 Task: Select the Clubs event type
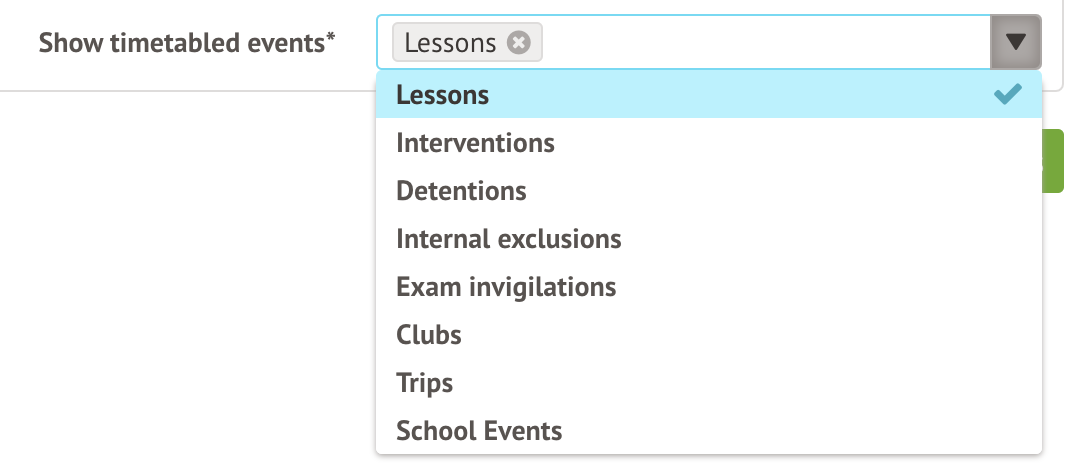point(429,335)
